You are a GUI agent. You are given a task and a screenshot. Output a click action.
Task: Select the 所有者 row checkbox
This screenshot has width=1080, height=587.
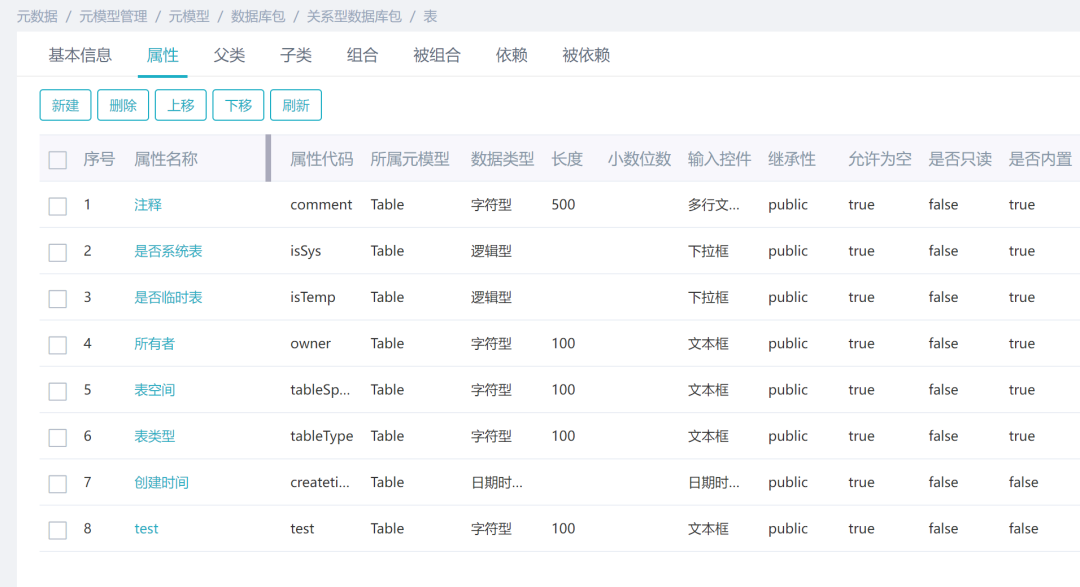tap(58, 344)
